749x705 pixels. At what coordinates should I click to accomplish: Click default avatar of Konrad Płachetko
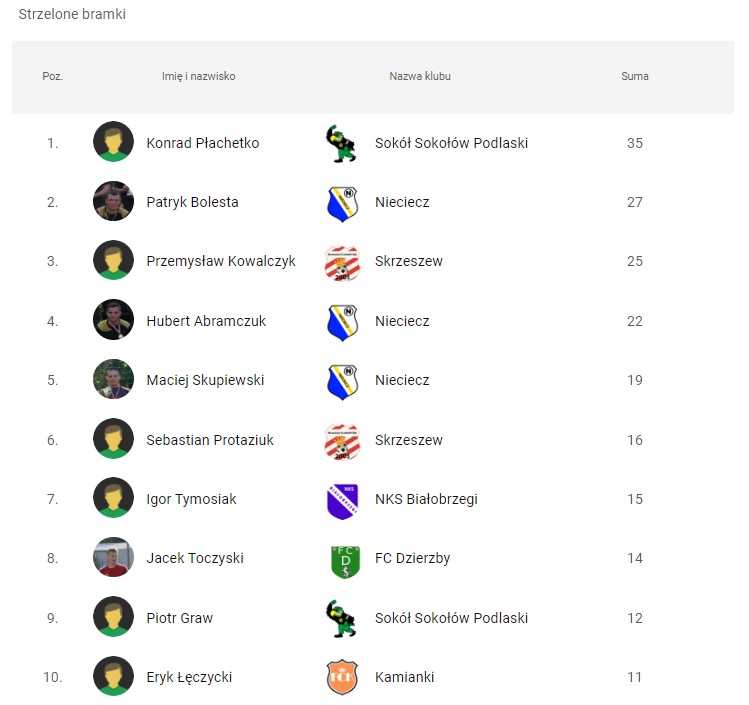click(x=113, y=142)
